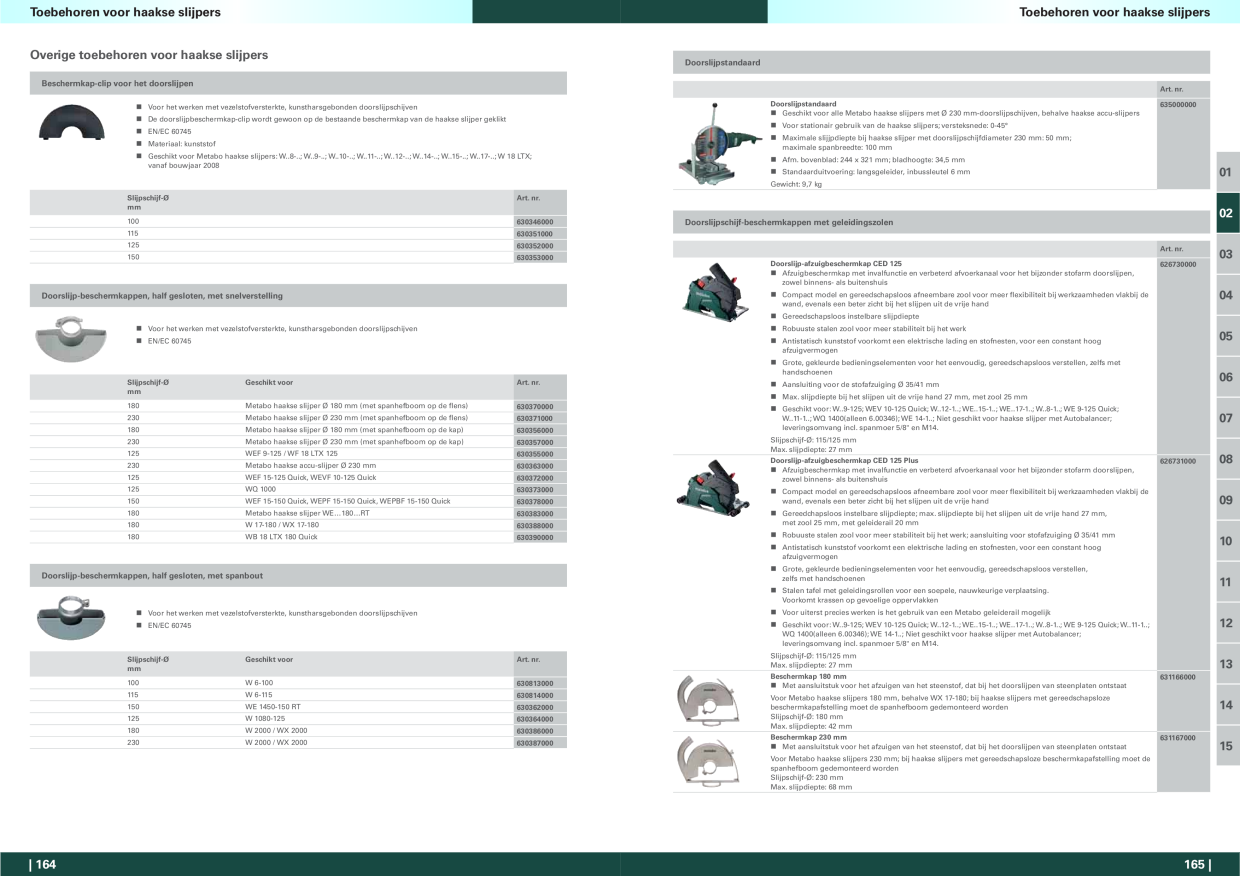Select article number 630351000
Screen dimensions: 1240x876
click(x=534, y=233)
